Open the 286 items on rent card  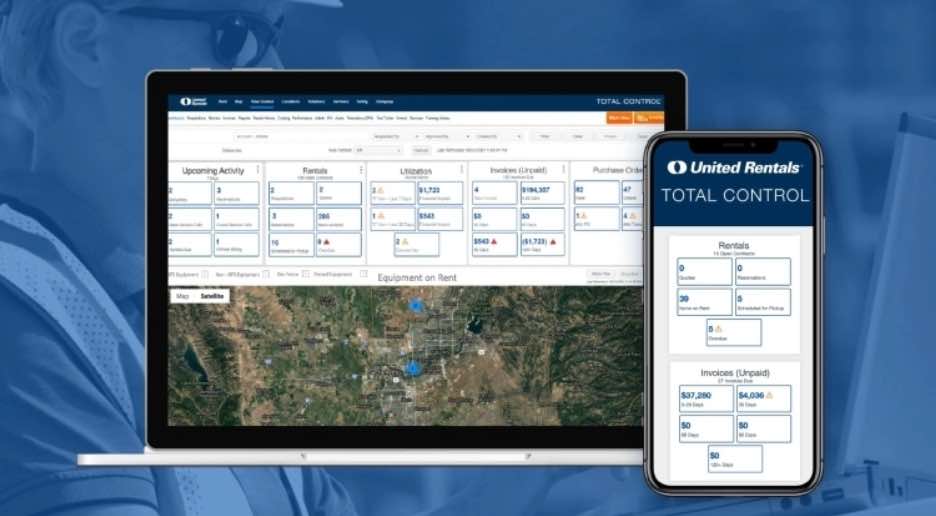(339, 219)
